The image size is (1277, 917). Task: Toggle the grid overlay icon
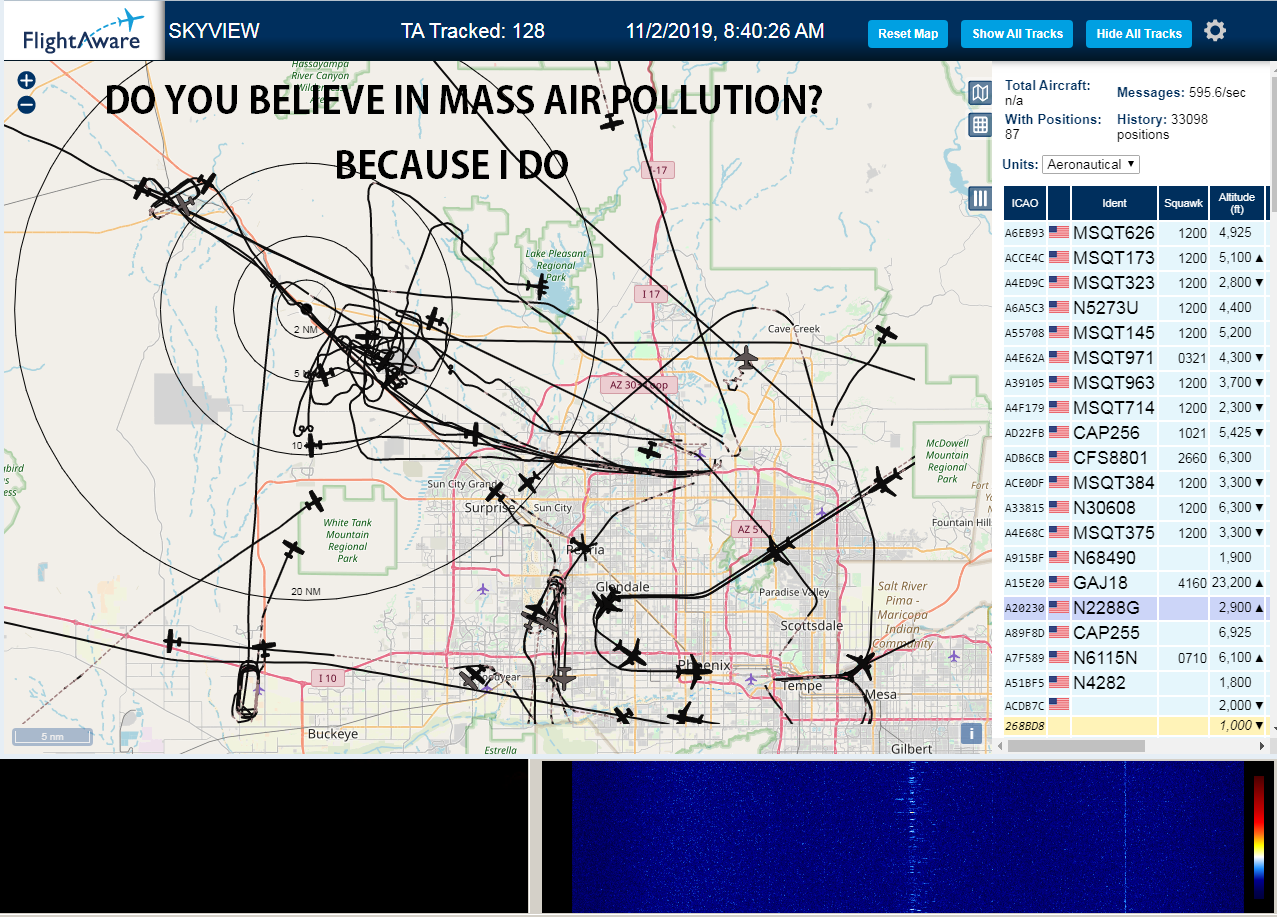pyautogui.click(x=980, y=125)
